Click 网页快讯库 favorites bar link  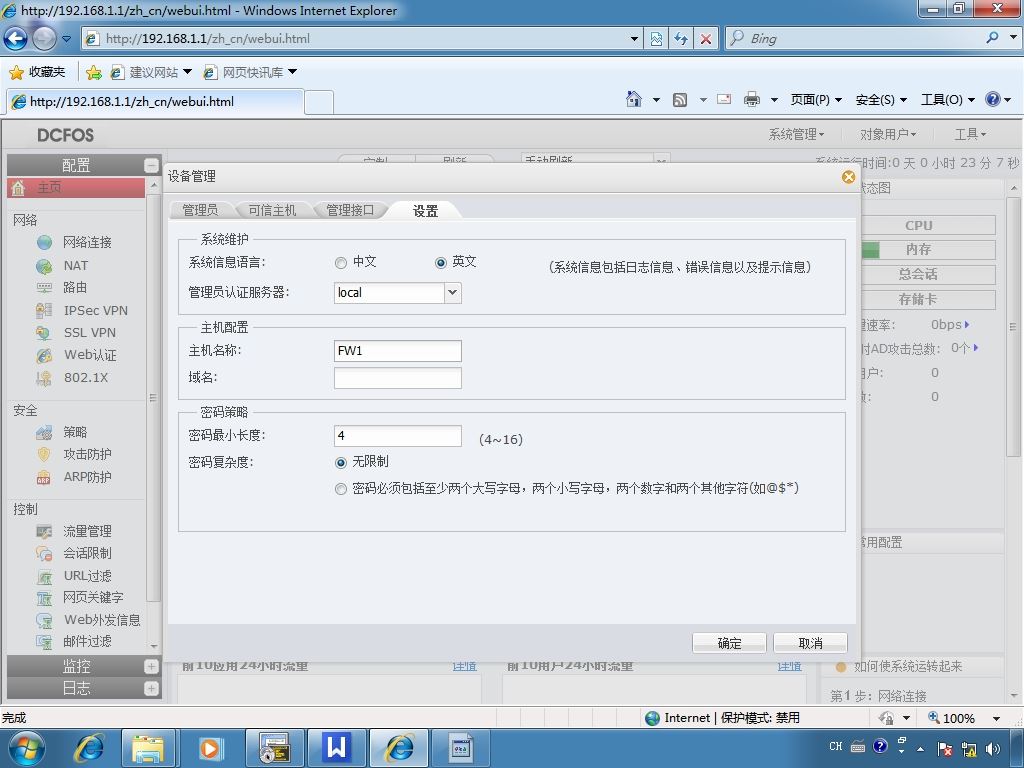250,72
